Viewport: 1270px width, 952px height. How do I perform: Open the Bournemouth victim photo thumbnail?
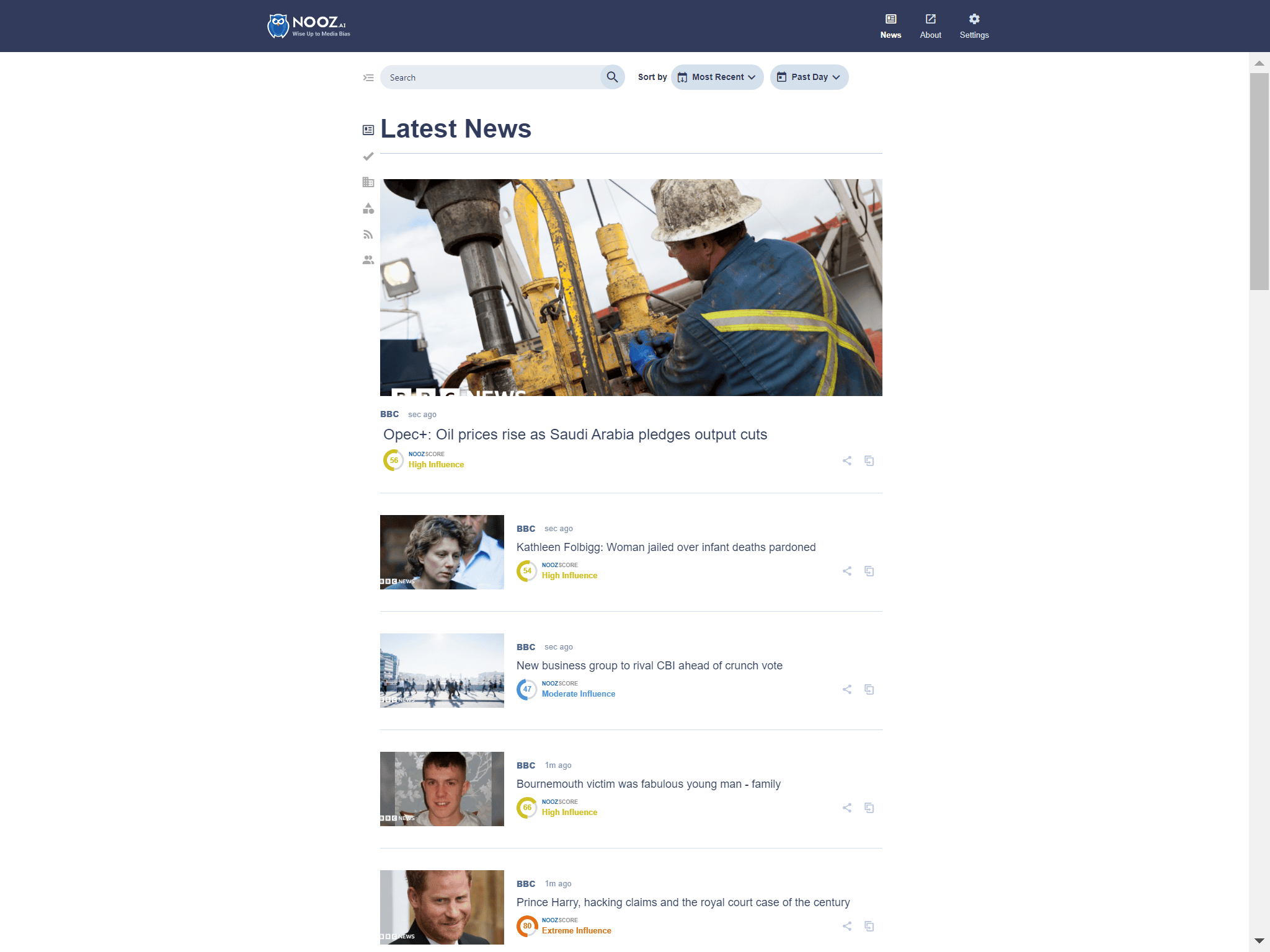pyautogui.click(x=442, y=789)
